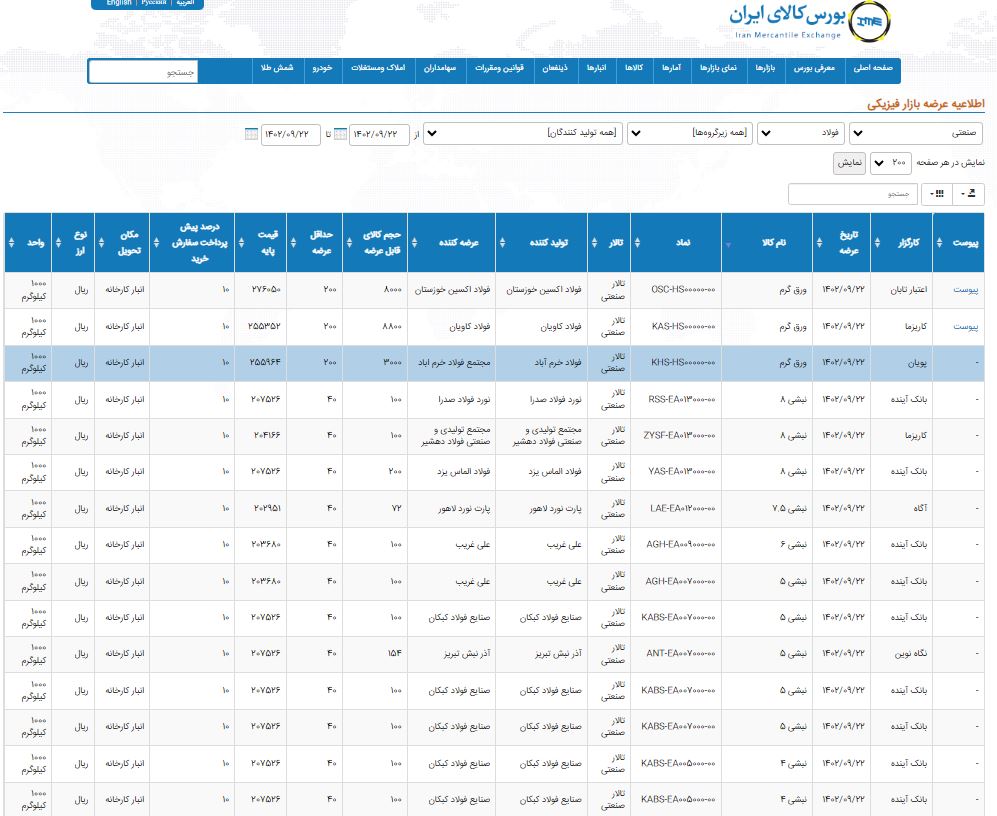Open املاک ومستغلات menu item
This screenshot has width=997, height=816.
pyautogui.click(x=378, y=68)
